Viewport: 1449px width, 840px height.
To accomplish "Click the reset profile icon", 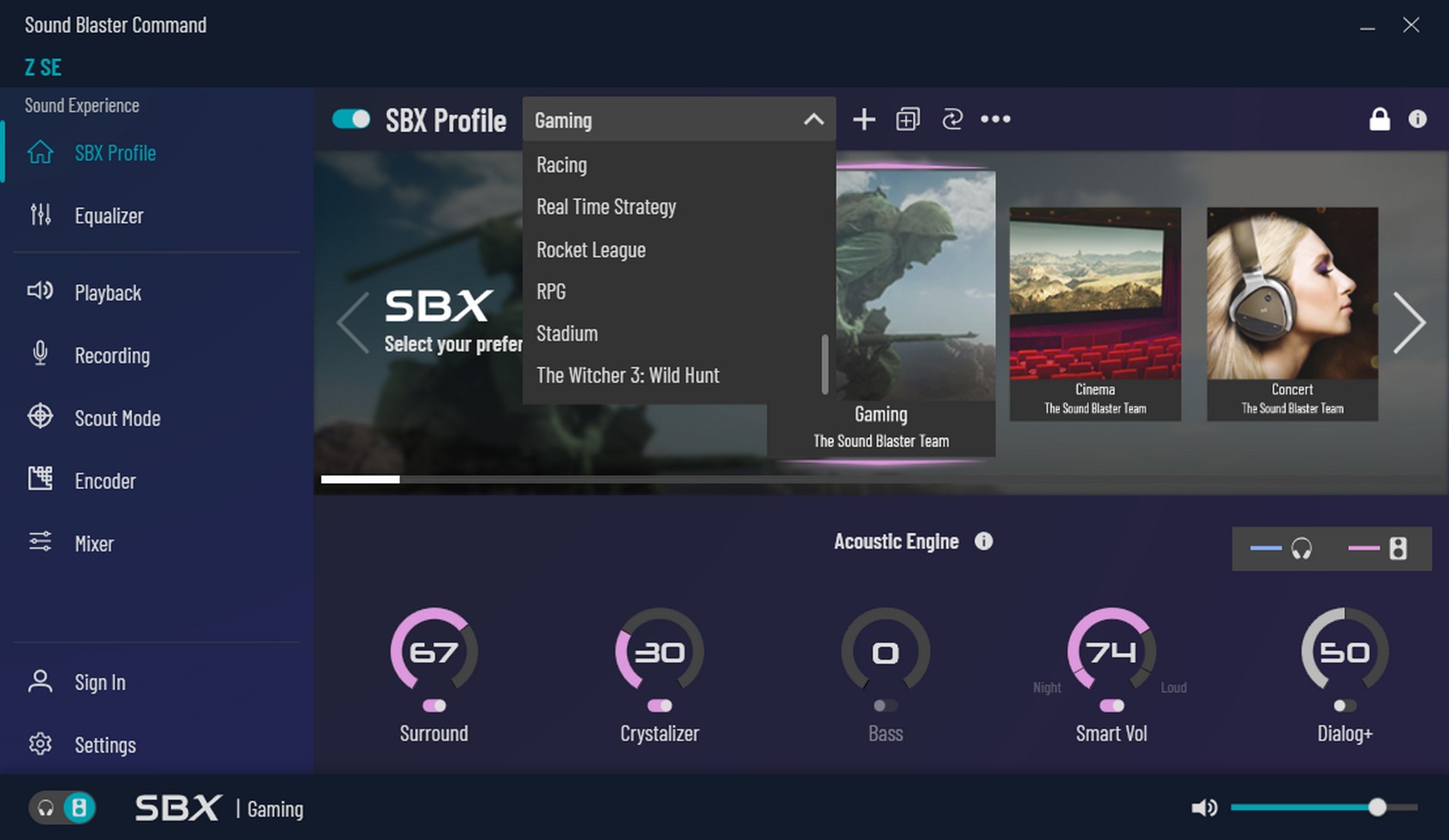I will point(952,119).
